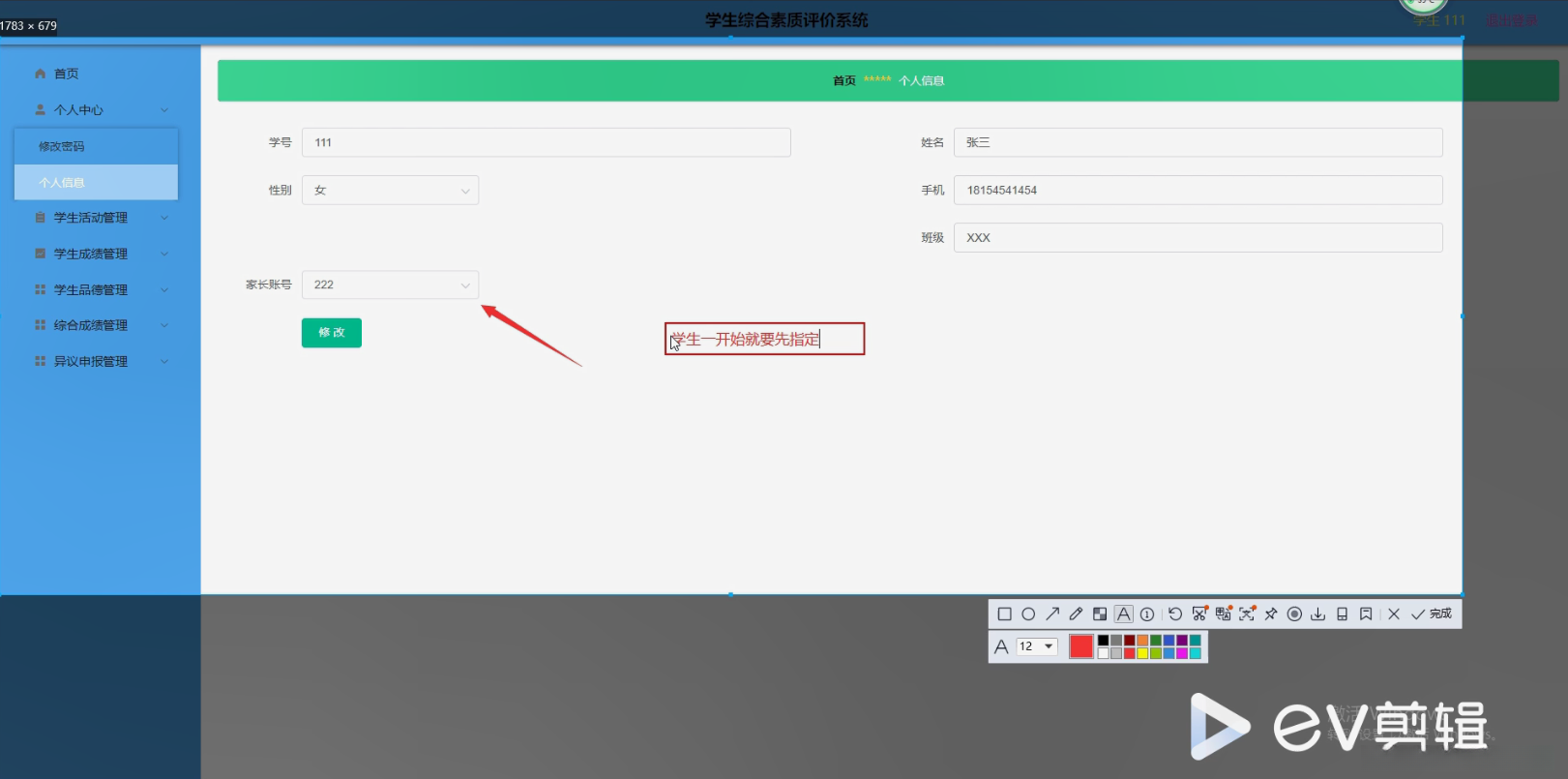Click the 姓名 input field
This screenshot has height=779, width=1568.
click(x=1198, y=142)
